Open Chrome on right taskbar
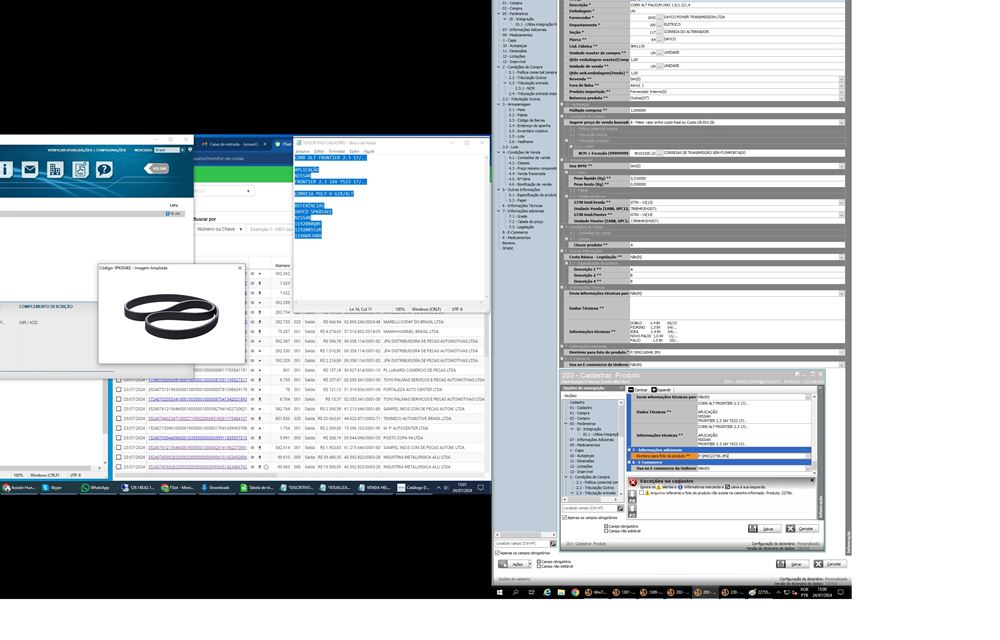 coord(575,592)
